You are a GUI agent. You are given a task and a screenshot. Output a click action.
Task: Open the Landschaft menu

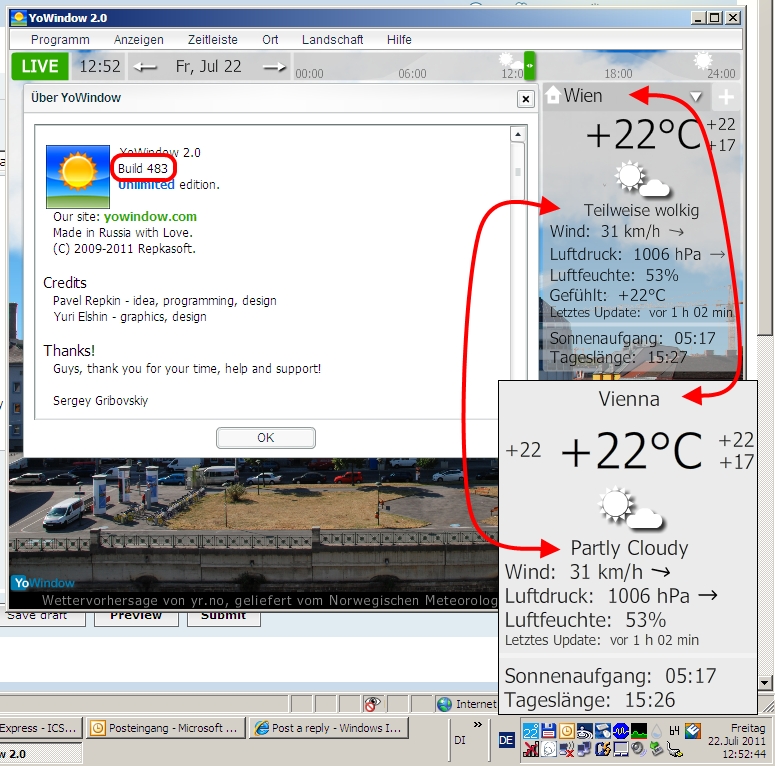point(333,40)
